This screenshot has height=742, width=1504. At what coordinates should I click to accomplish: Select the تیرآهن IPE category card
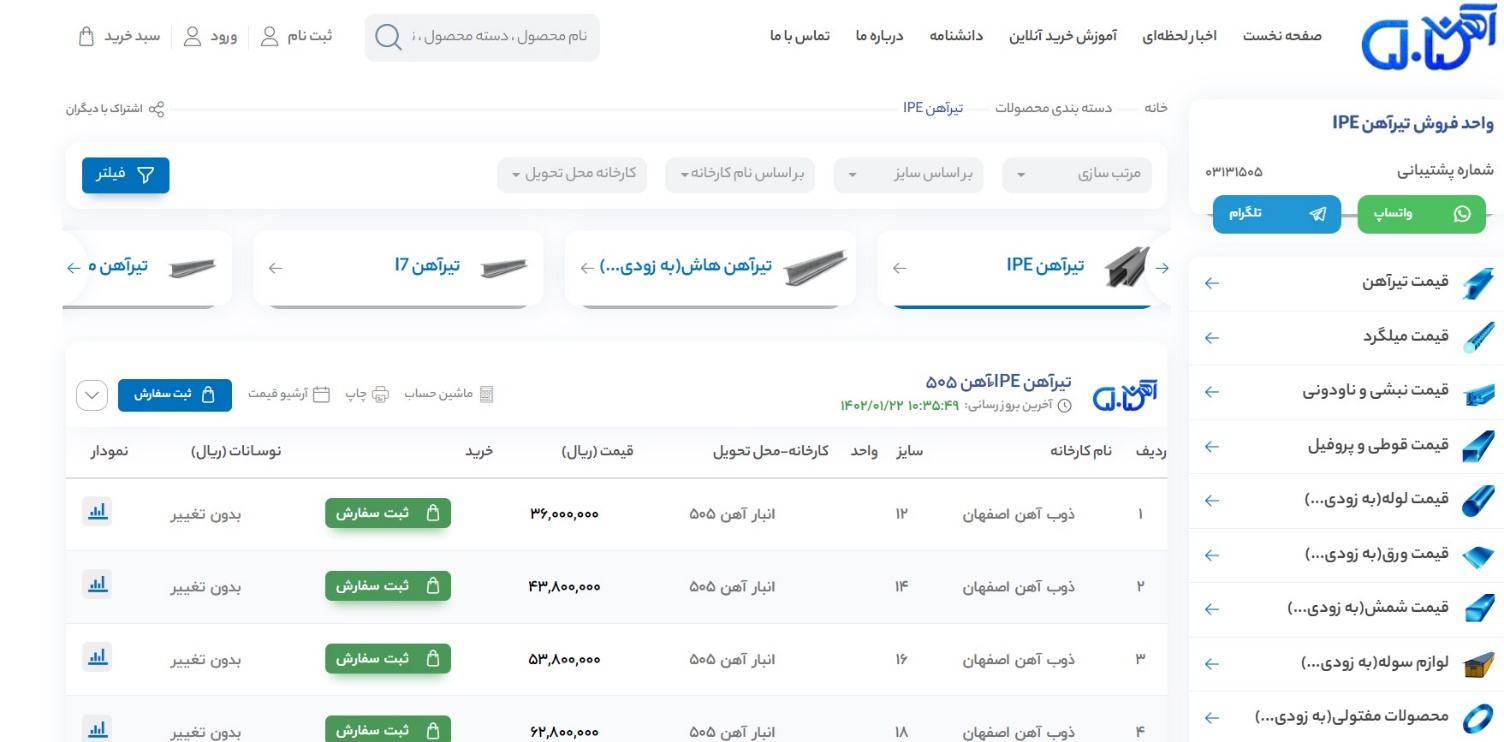pos(1020,267)
